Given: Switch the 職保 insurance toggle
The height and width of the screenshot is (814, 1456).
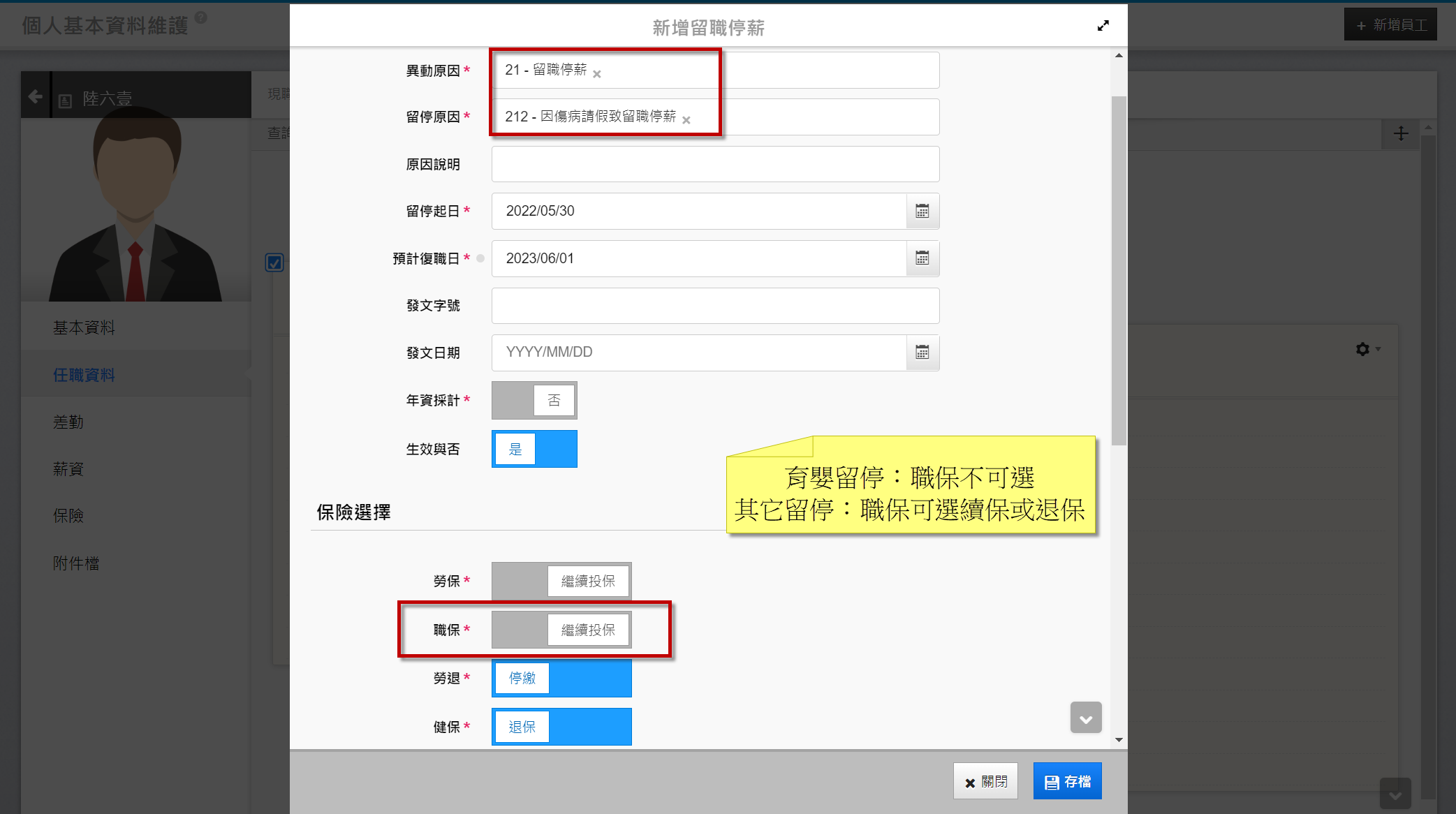Looking at the screenshot, I should 561,630.
